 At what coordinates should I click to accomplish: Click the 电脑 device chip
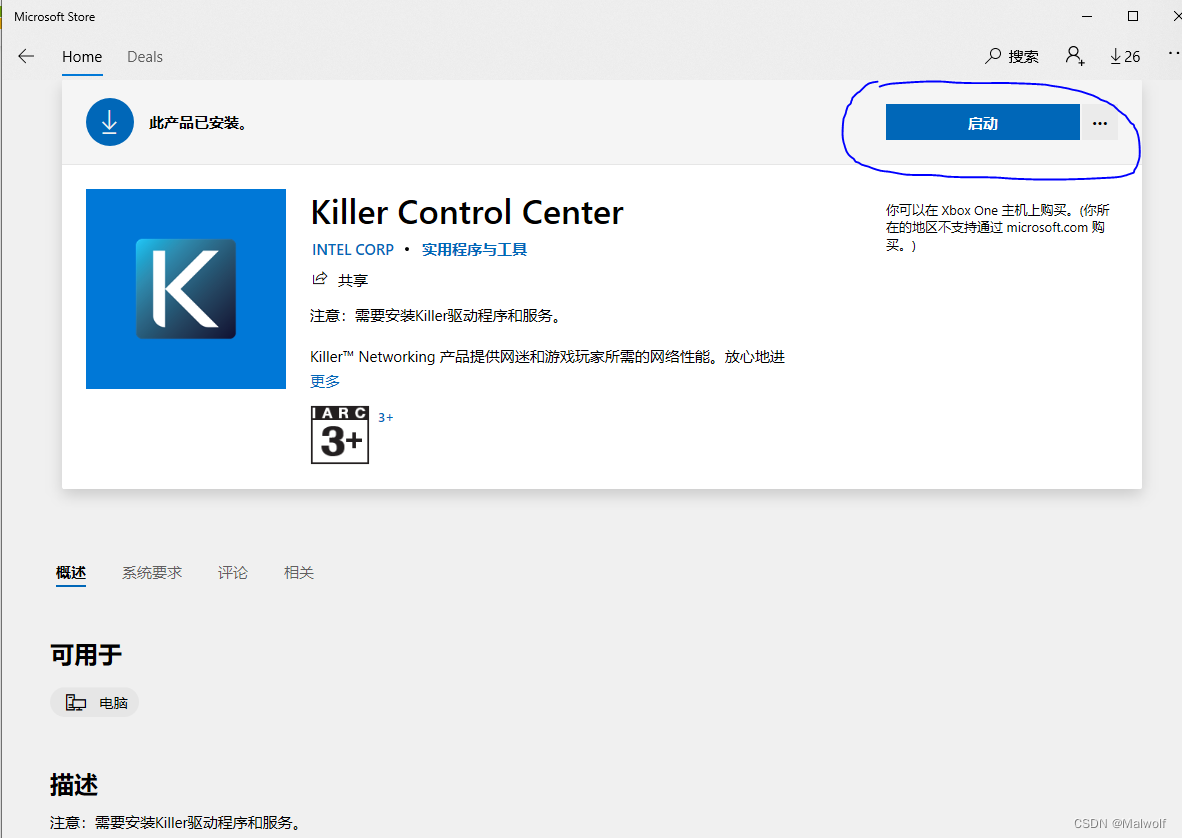click(95, 702)
